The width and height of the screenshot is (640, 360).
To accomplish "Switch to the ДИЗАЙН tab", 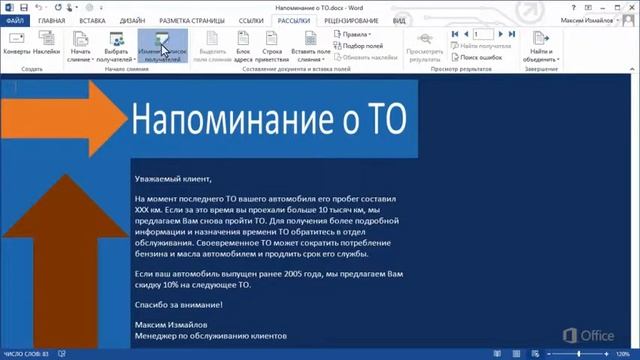I will point(132,20).
